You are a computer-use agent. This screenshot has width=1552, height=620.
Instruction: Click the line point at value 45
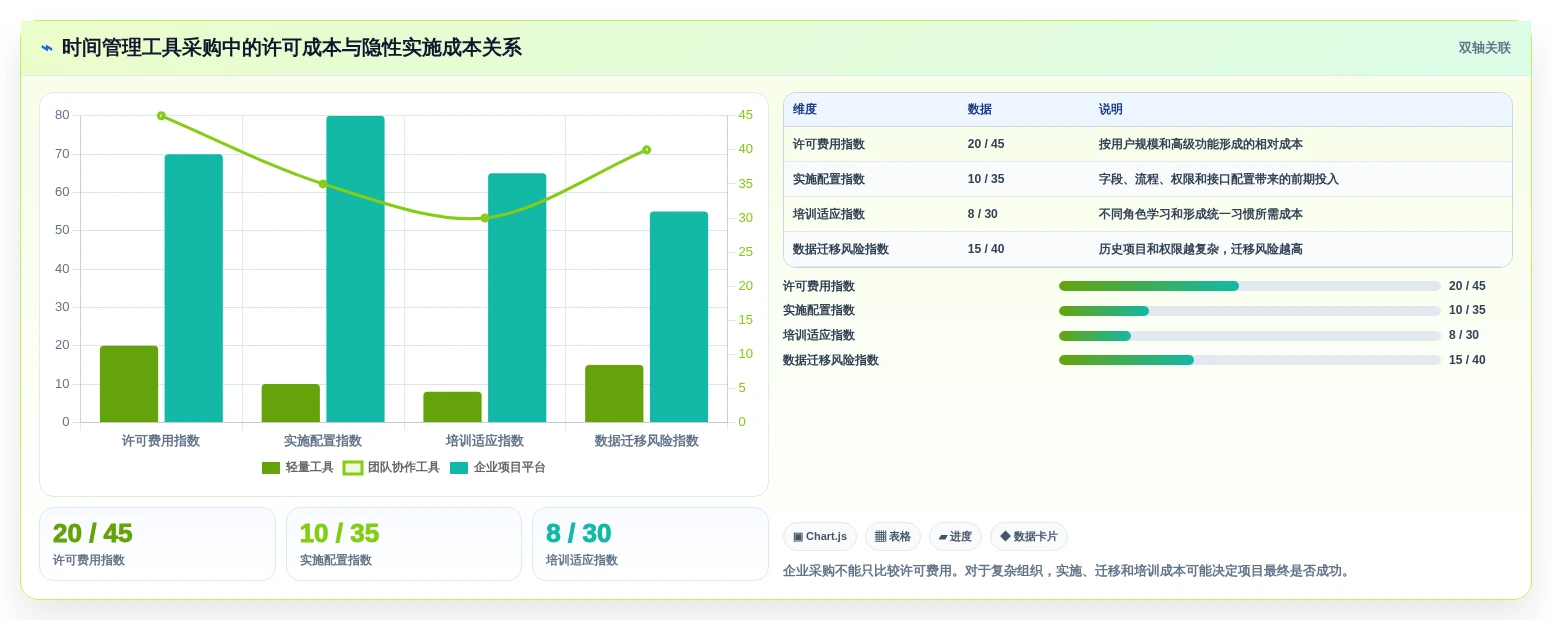tap(161, 116)
